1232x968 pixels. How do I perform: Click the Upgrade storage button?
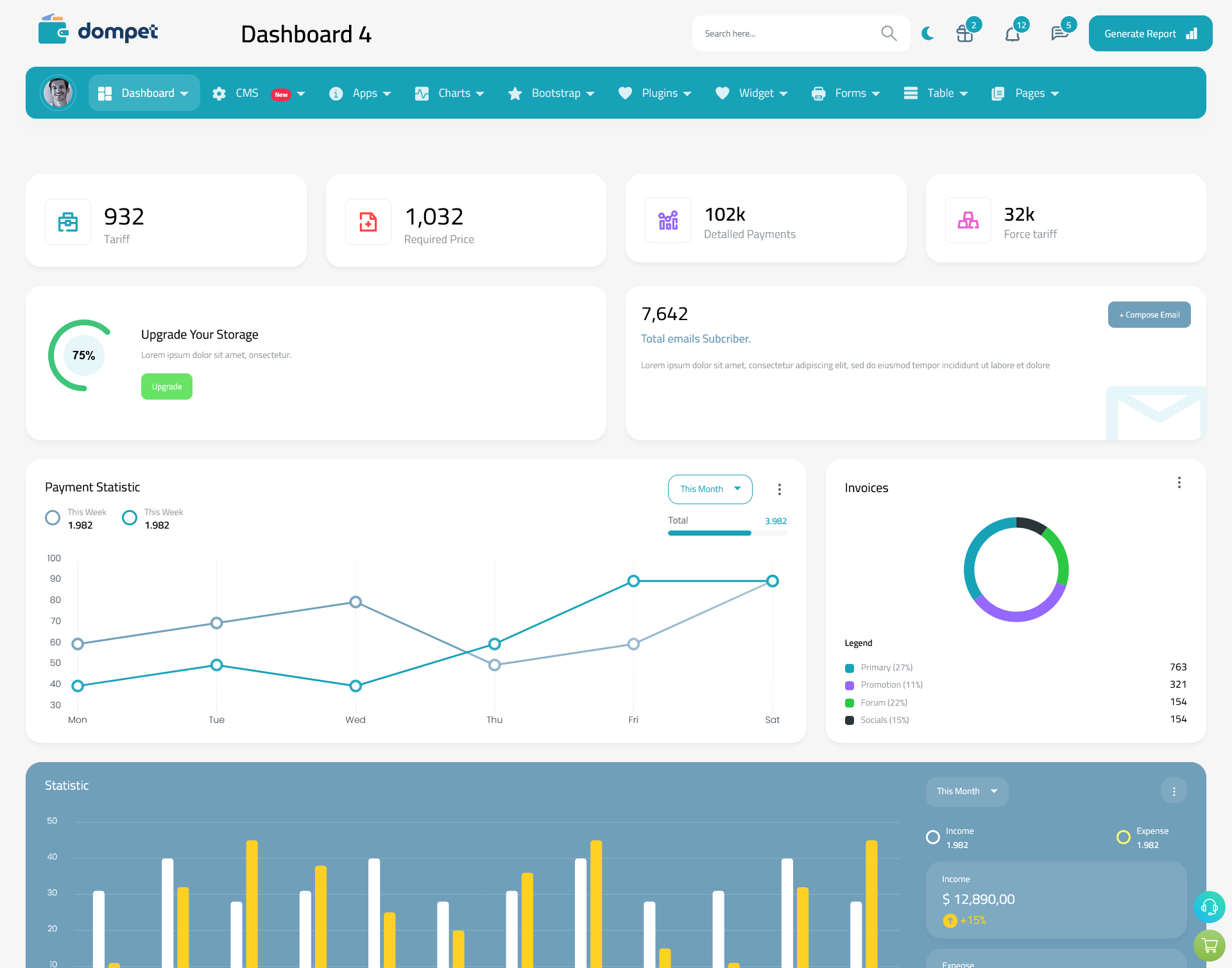pos(166,386)
